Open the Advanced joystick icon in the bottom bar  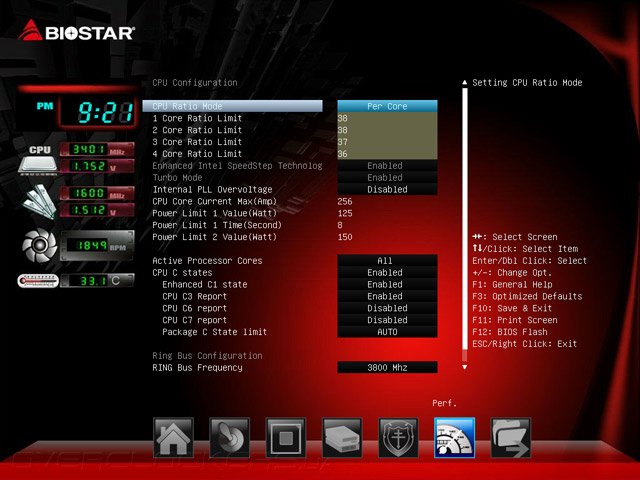(x=229, y=438)
